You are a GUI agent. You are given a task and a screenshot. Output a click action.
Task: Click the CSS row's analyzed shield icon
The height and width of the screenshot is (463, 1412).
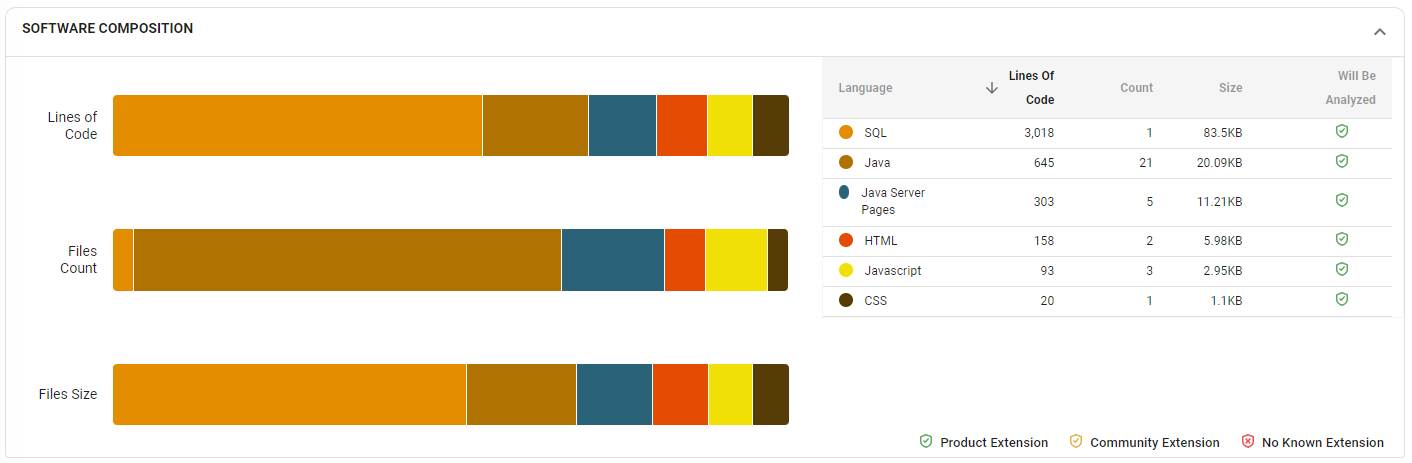pyautogui.click(x=1342, y=300)
